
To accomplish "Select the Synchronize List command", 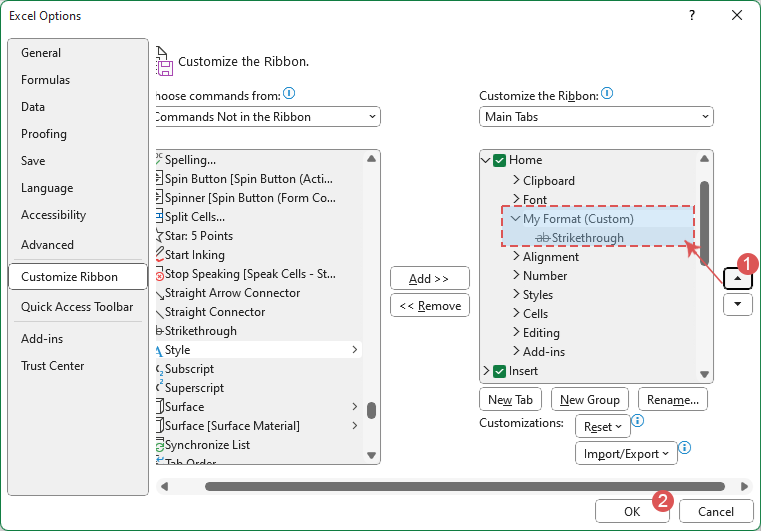I will pos(207,445).
